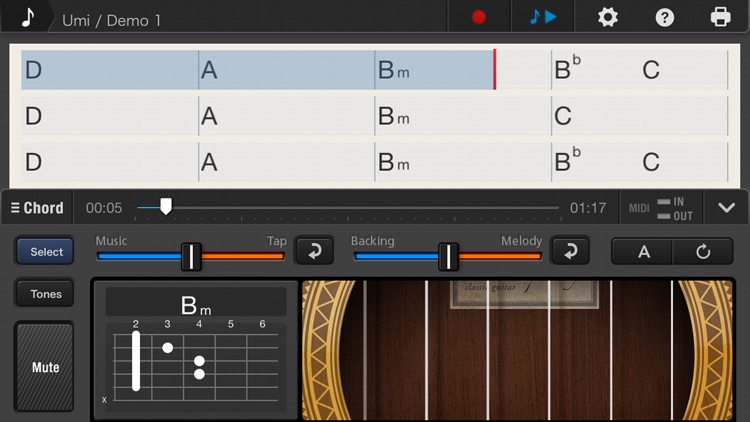
Task: Select the Bb chord in the third row
Action: (567, 161)
